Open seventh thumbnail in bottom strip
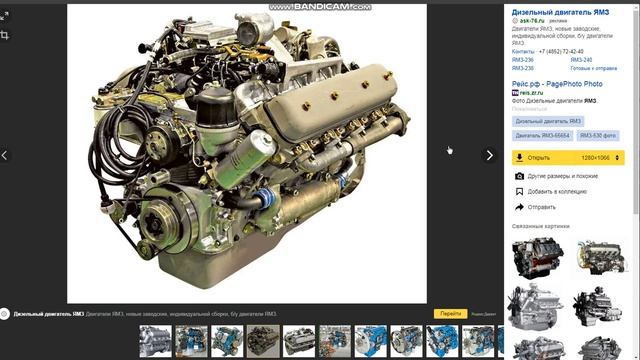The image size is (640, 360). (x=371, y=341)
